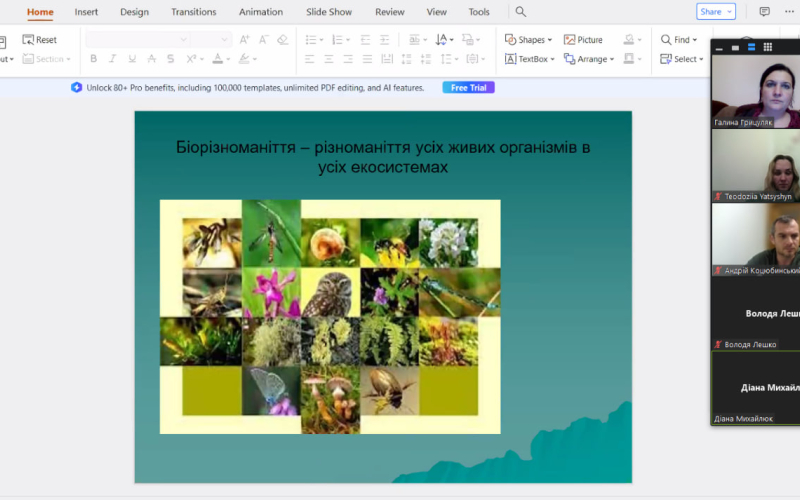Click the decrease font size icon

[263, 39]
